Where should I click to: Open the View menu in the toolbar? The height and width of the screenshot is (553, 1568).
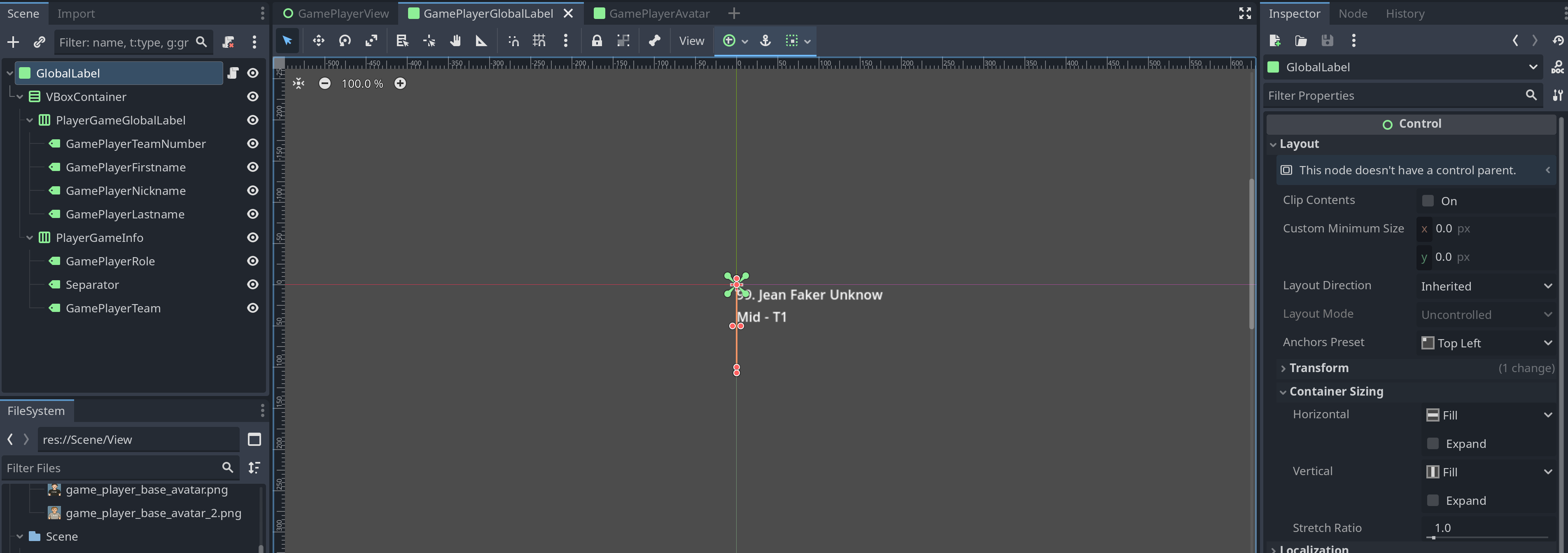[691, 41]
